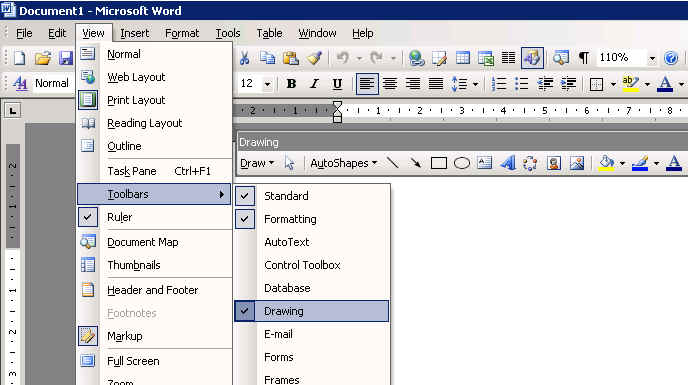Select the Rectangle drawing tool
Viewport: 688px width, 385px height.
(x=439, y=163)
